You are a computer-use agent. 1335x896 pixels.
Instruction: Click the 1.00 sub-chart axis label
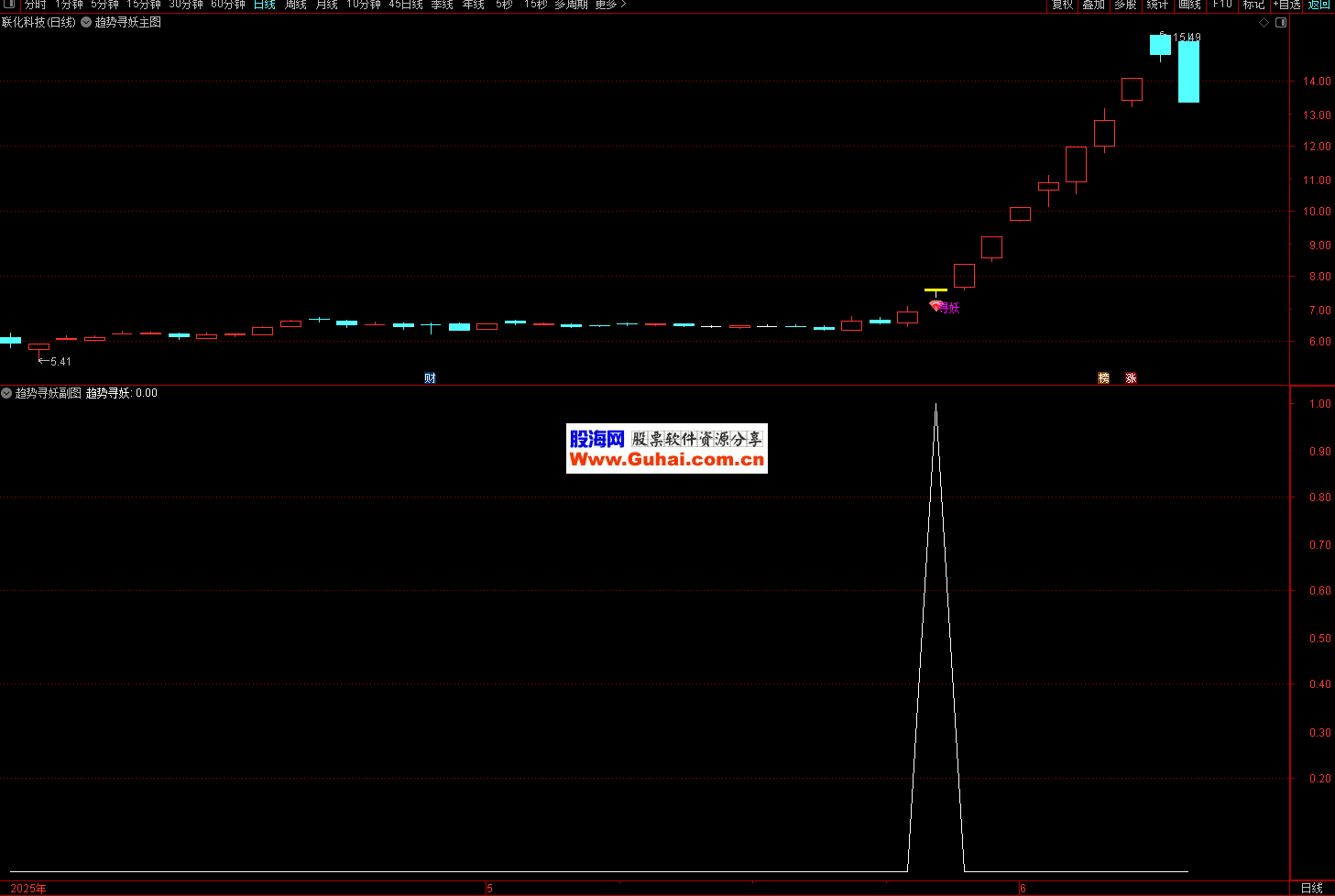coord(1319,404)
